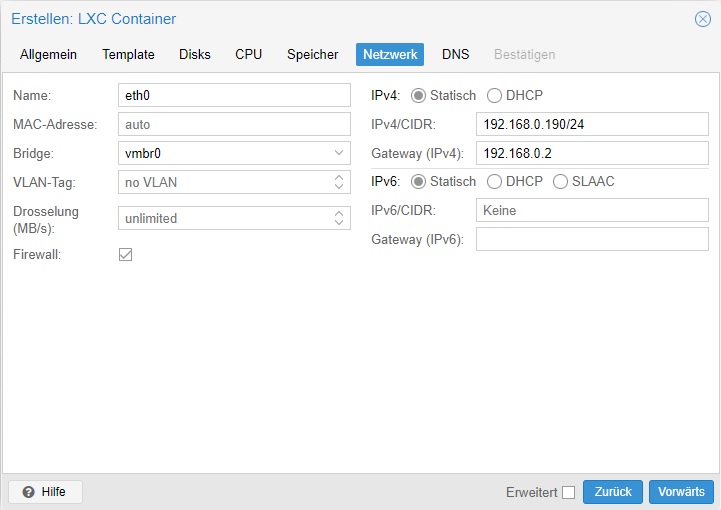Click the Drosselung (MB/s) label
This screenshot has height=510, width=721.
tap(46, 219)
